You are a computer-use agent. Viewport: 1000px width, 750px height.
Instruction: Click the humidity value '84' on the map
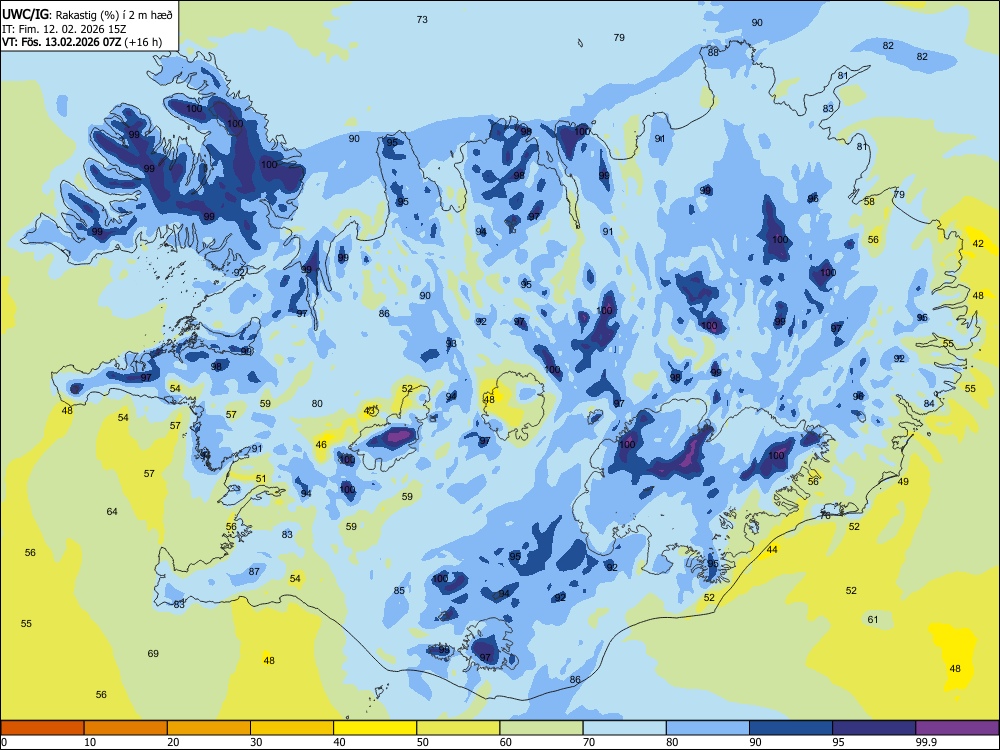(x=929, y=404)
